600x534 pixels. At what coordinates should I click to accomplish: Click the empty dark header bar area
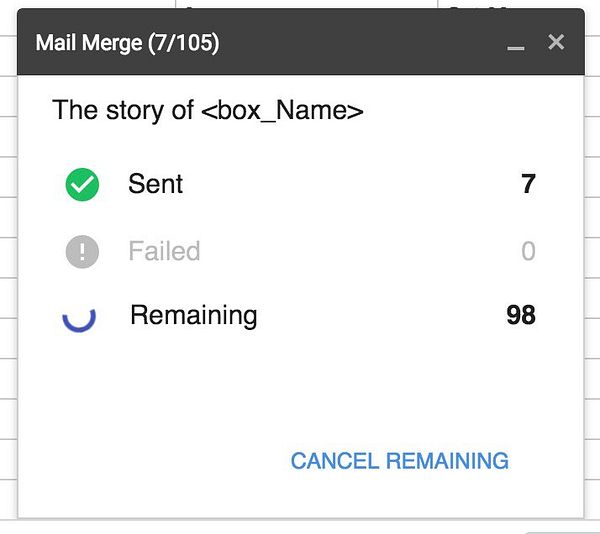[360, 43]
